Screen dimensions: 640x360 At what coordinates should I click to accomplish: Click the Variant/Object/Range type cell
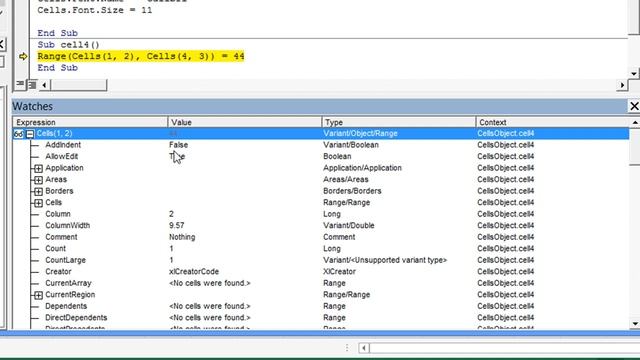(x=360, y=133)
